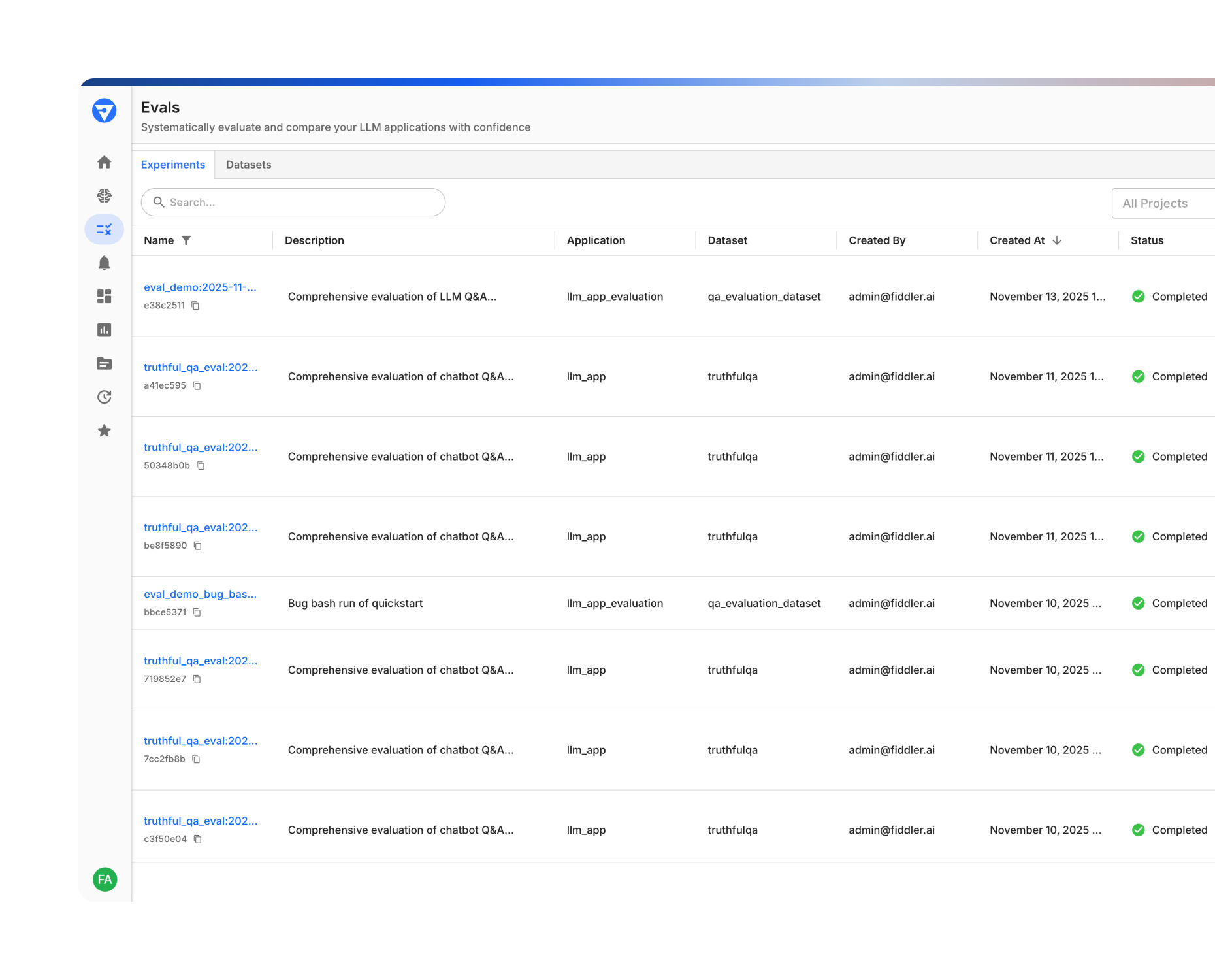Click llm_app in 719852e7 row
The width and height of the screenshot is (1215, 980).
tap(586, 670)
